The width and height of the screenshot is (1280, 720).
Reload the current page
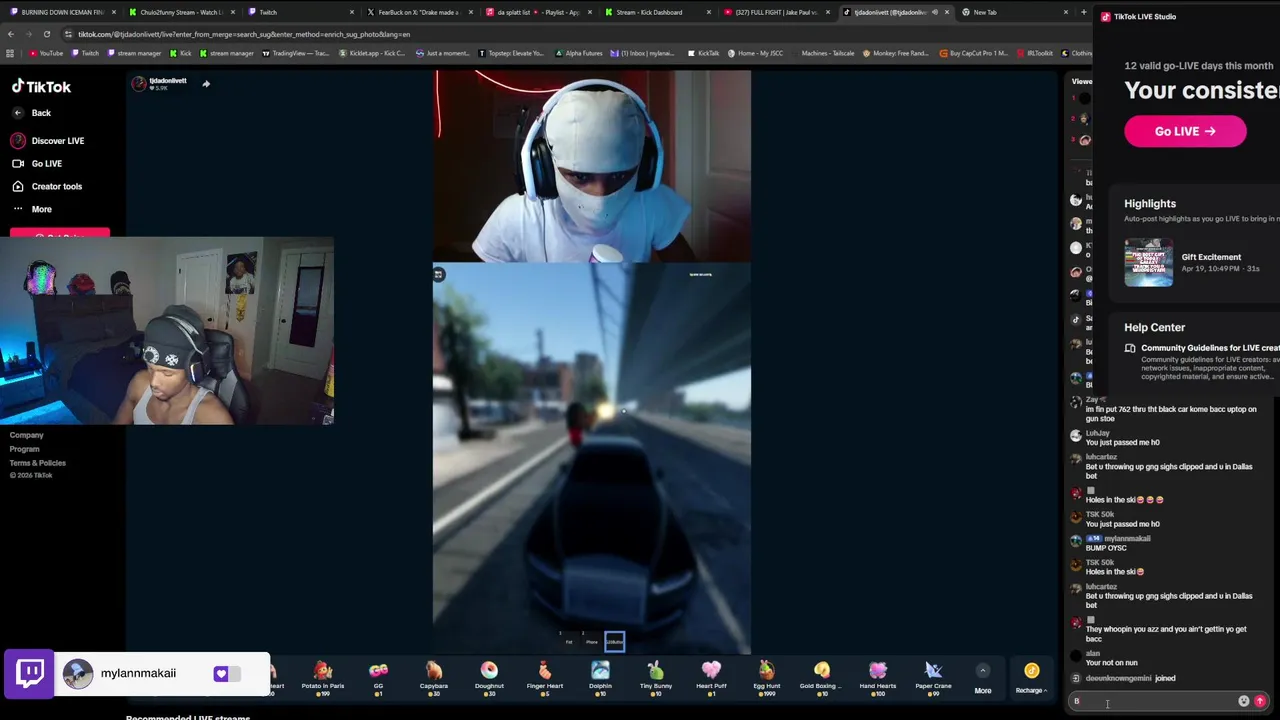click(x=47, y=34)
